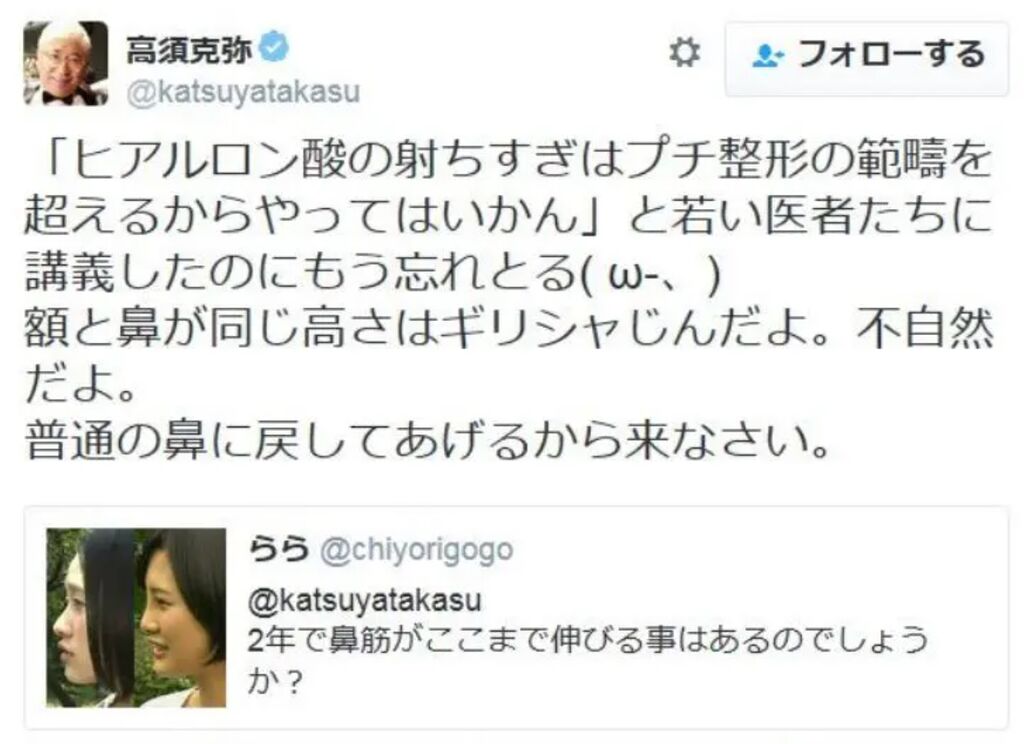The image size is (1024, 744).
Task: Click @katsuyatakasu mention in quoted tweet
Action: click(364, 600)
